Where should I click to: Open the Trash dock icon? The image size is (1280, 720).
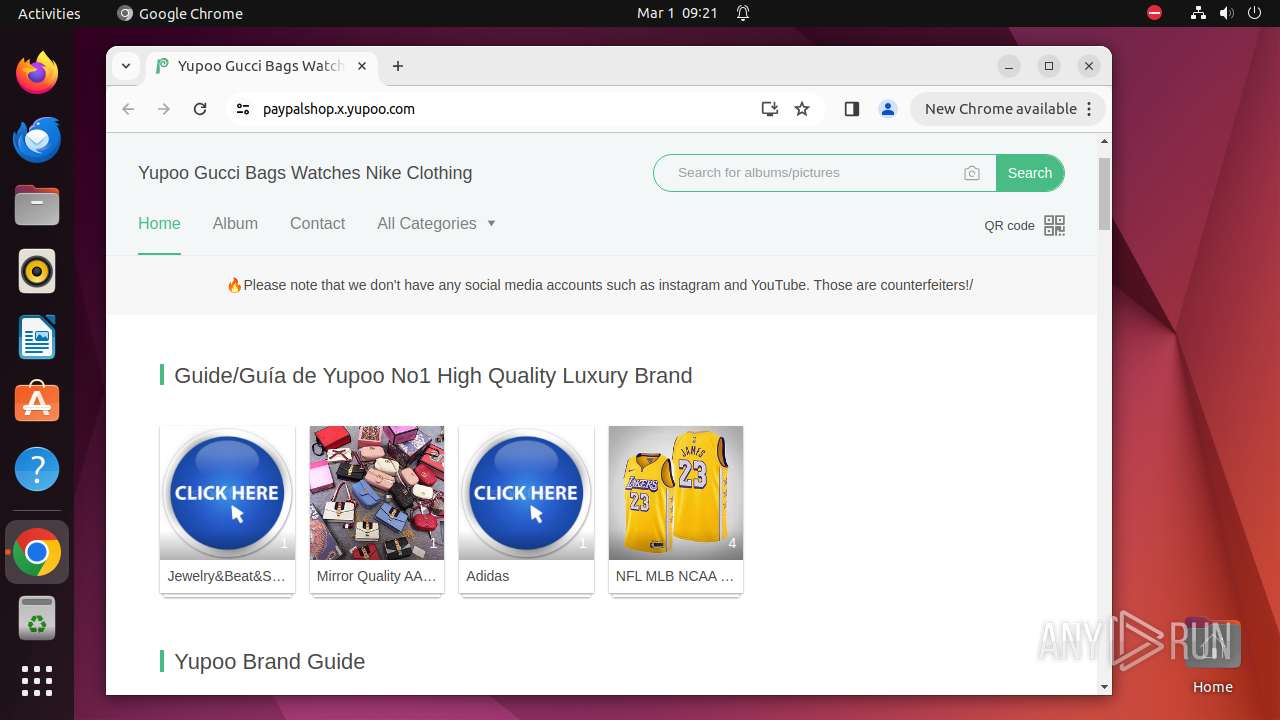click(37, 618)
